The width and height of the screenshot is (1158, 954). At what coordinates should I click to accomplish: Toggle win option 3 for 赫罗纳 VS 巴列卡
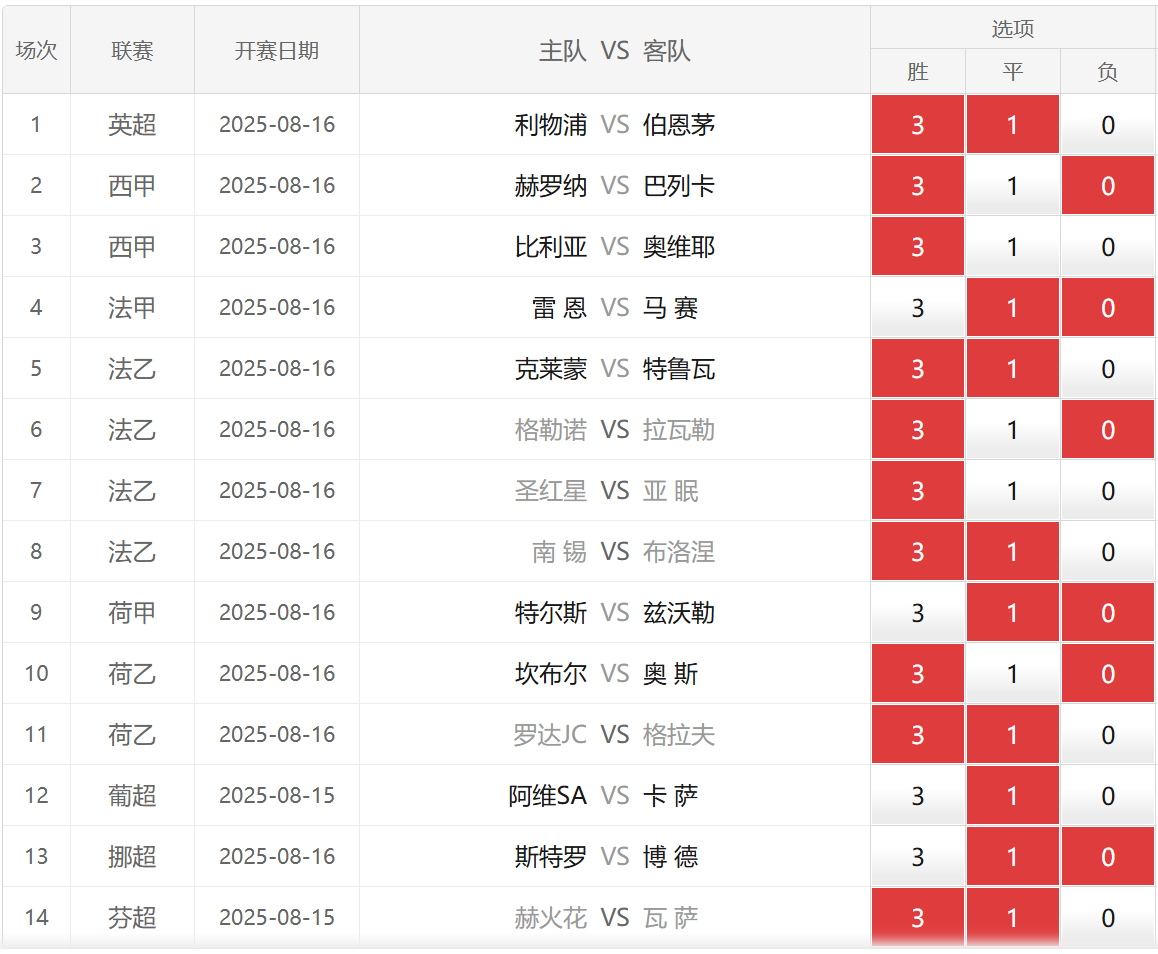tap(917, 185)
